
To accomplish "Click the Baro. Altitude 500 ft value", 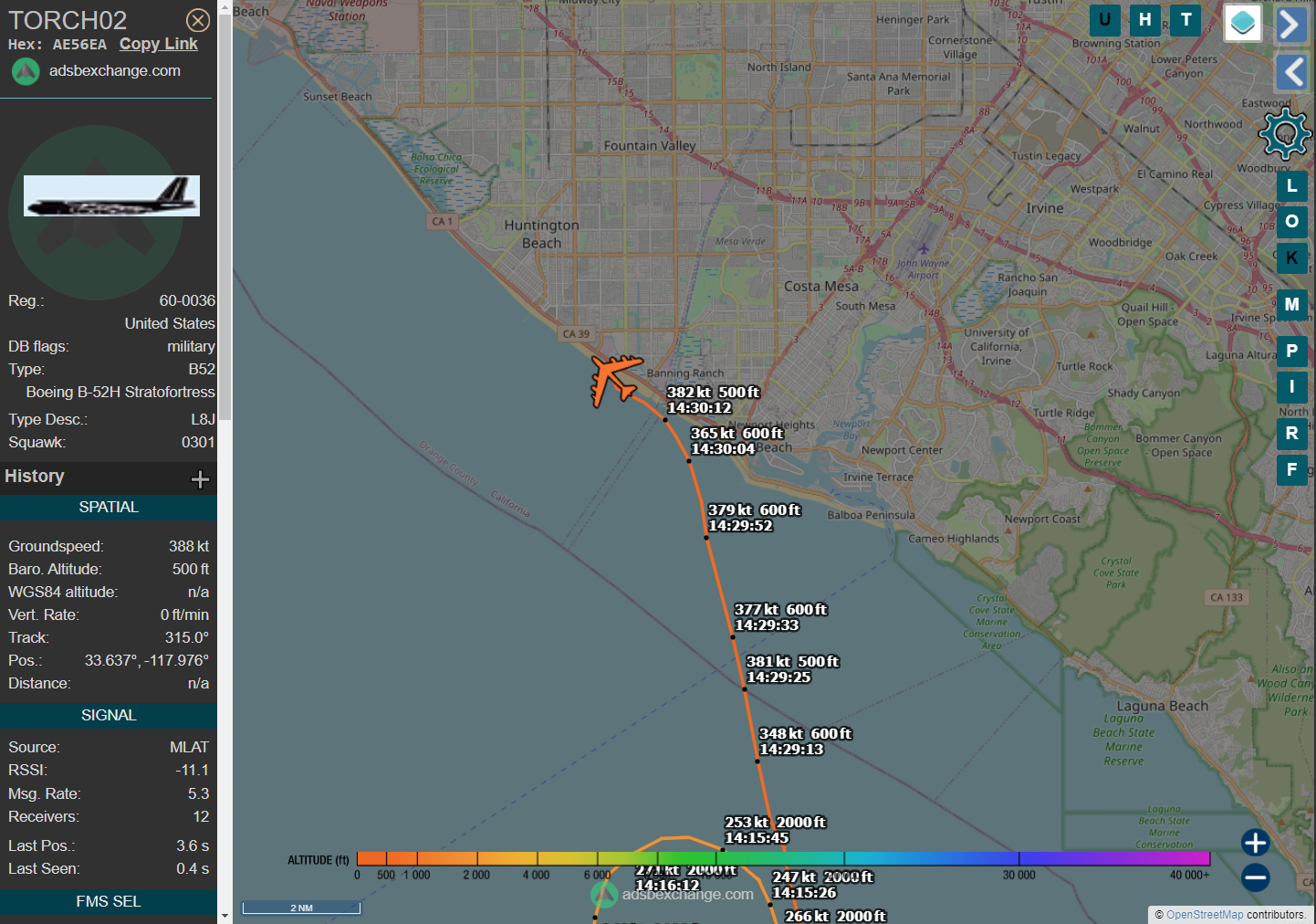I will coord(191,569).
